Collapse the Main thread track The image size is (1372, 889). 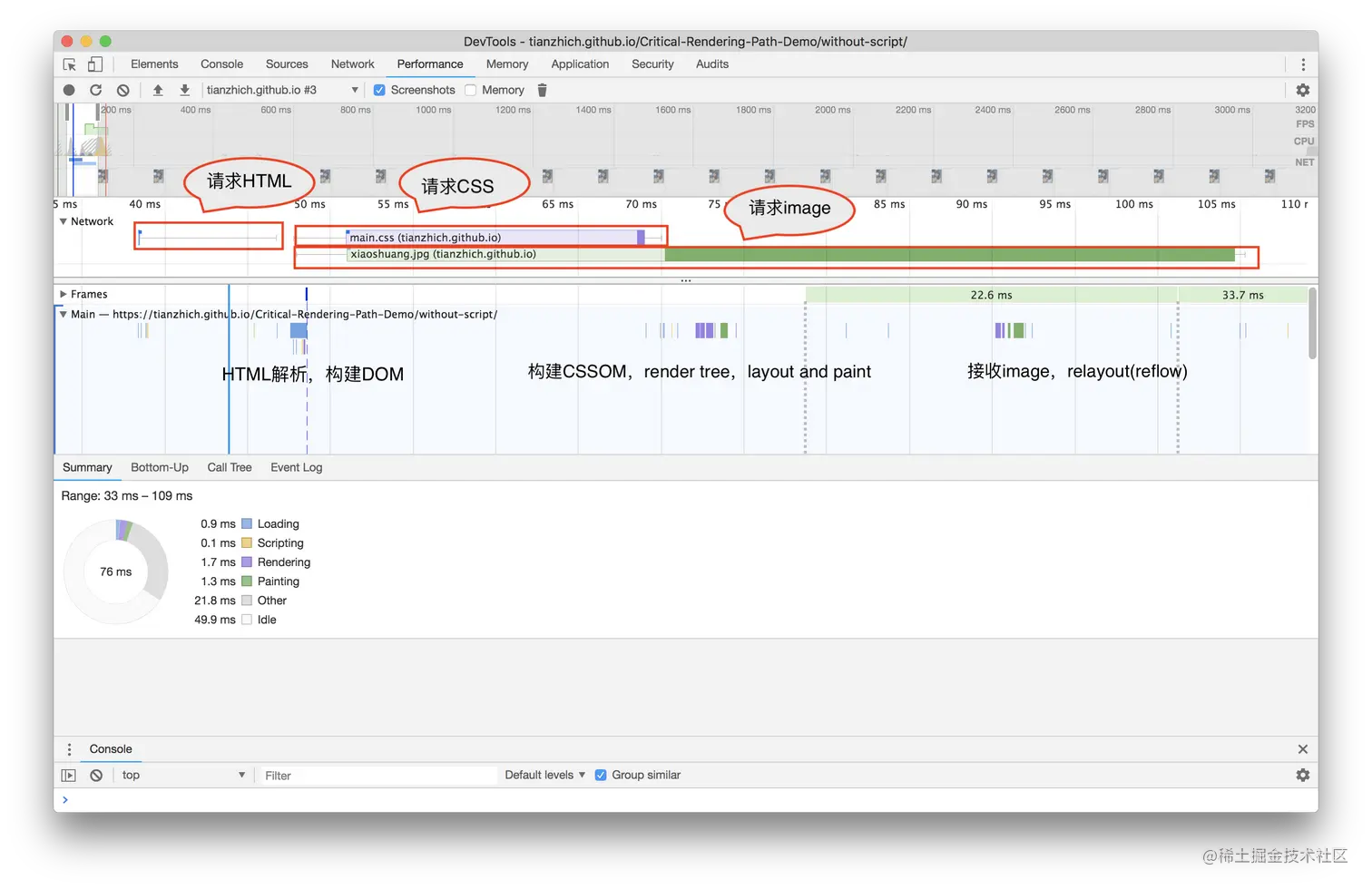(x=64, y=314)
